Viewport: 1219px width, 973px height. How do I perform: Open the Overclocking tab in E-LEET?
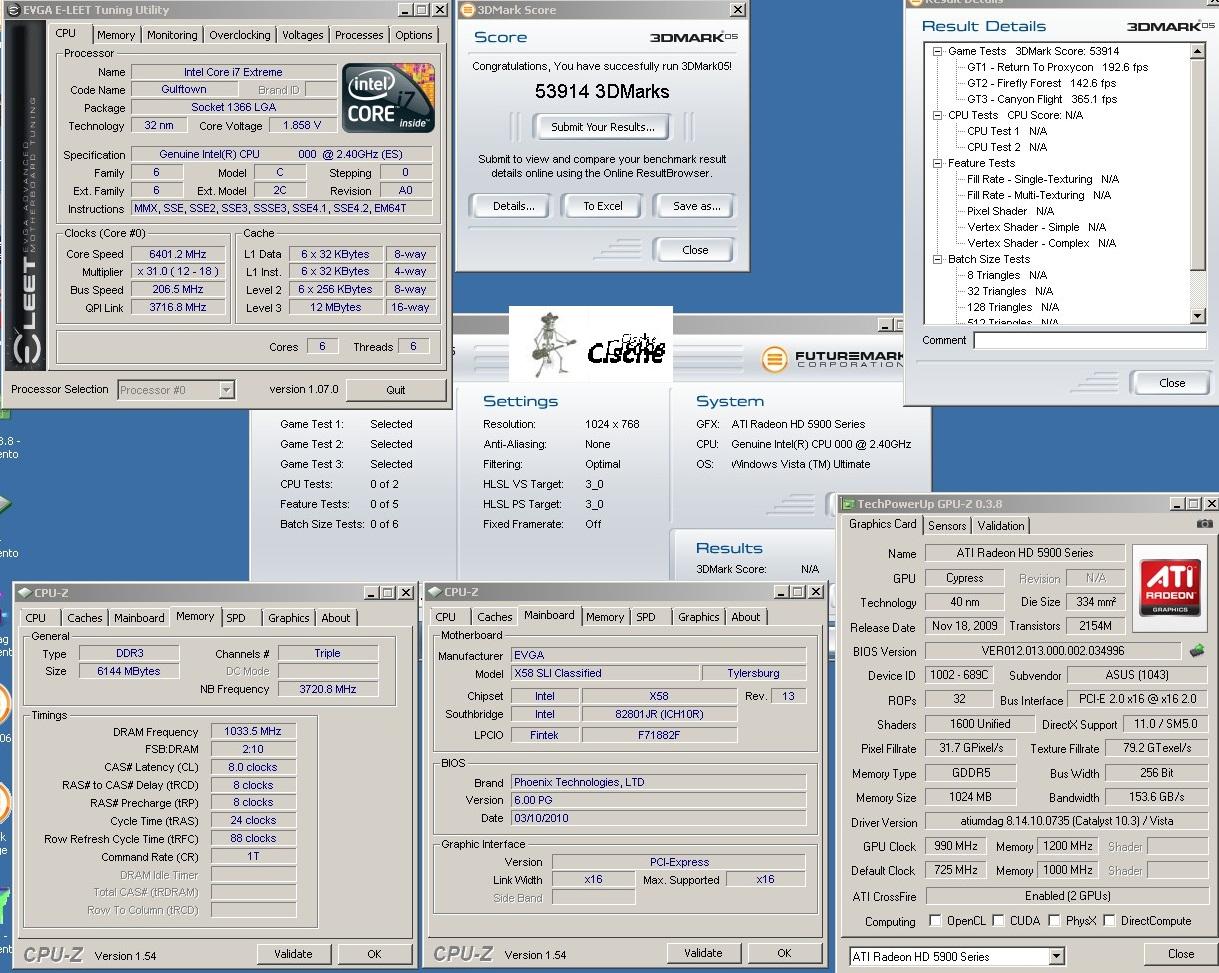coord(239,35)
